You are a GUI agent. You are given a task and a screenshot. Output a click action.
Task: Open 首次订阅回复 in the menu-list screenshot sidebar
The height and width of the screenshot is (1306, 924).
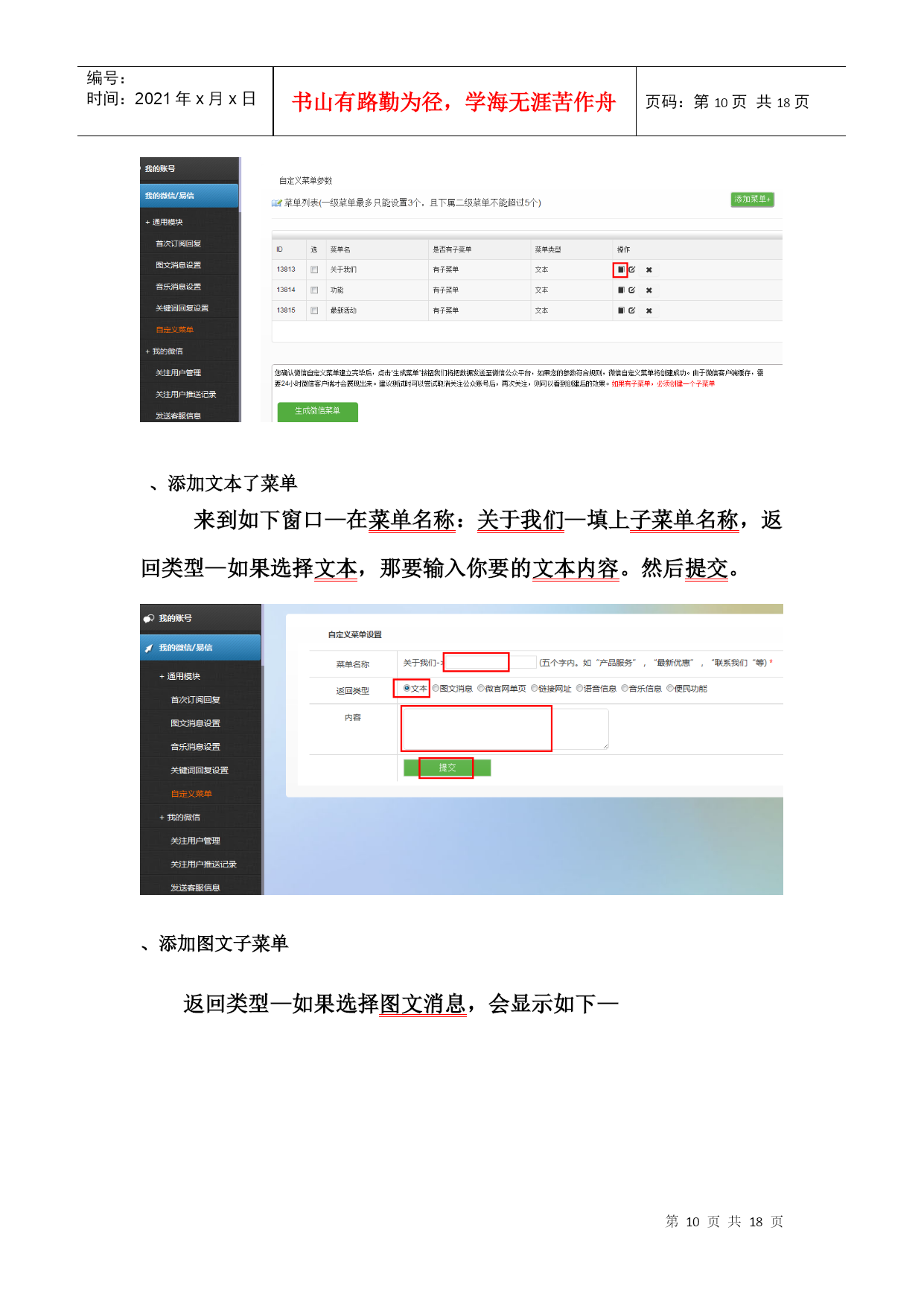click(178, 243)
